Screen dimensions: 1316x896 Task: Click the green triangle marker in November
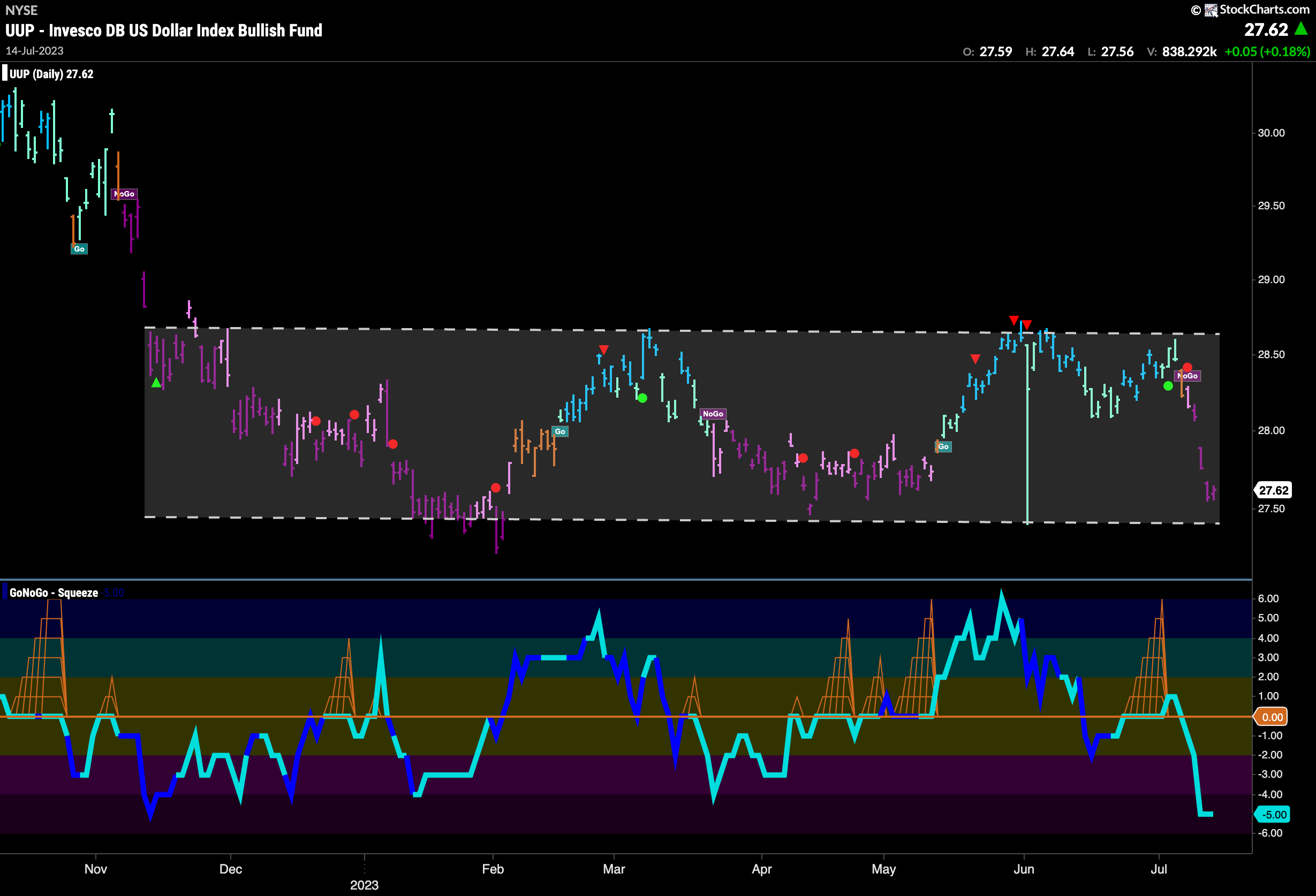coord(156,383)
